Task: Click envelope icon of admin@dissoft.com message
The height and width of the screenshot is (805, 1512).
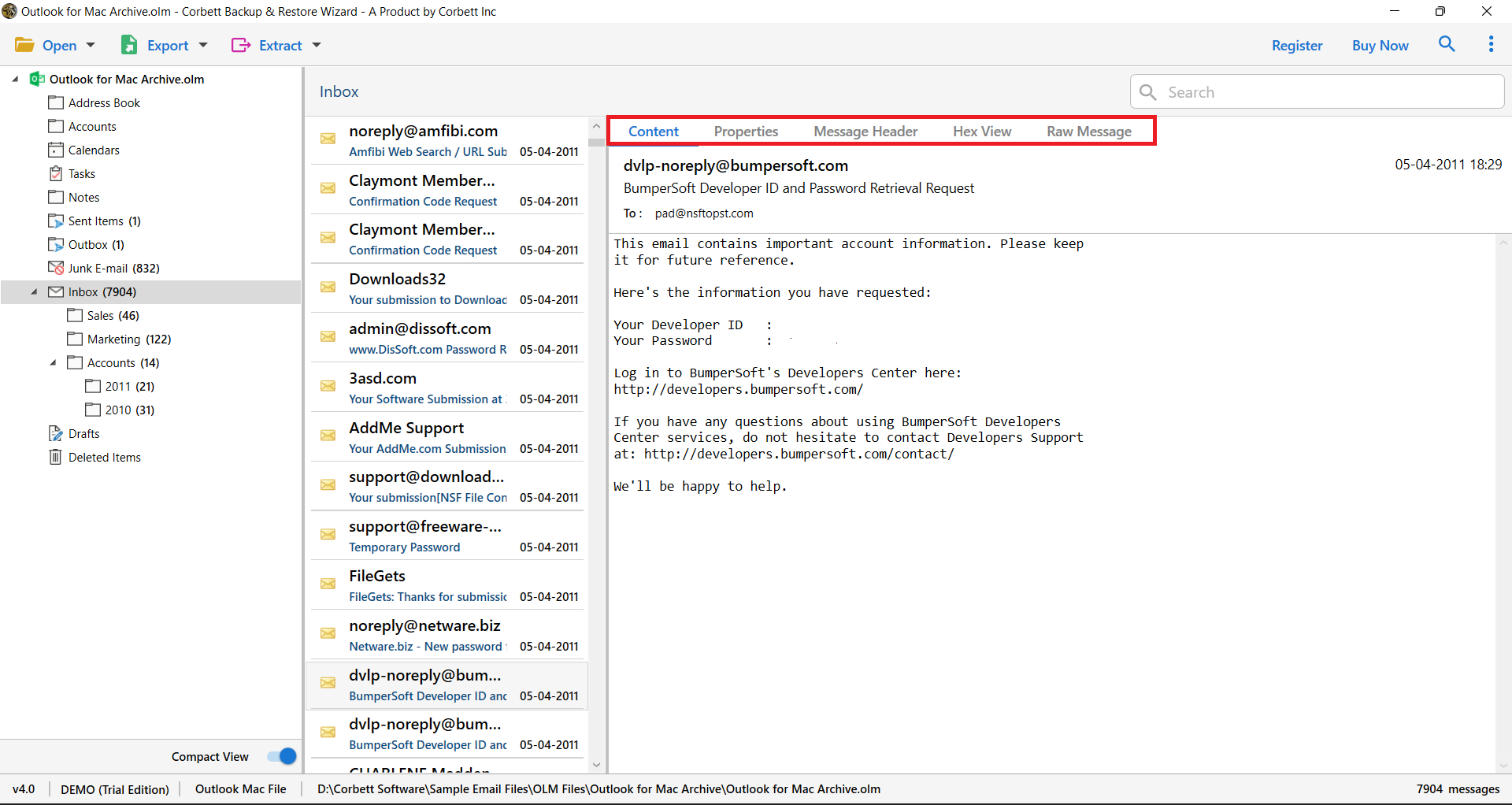Action: click(x=328, y=336)
